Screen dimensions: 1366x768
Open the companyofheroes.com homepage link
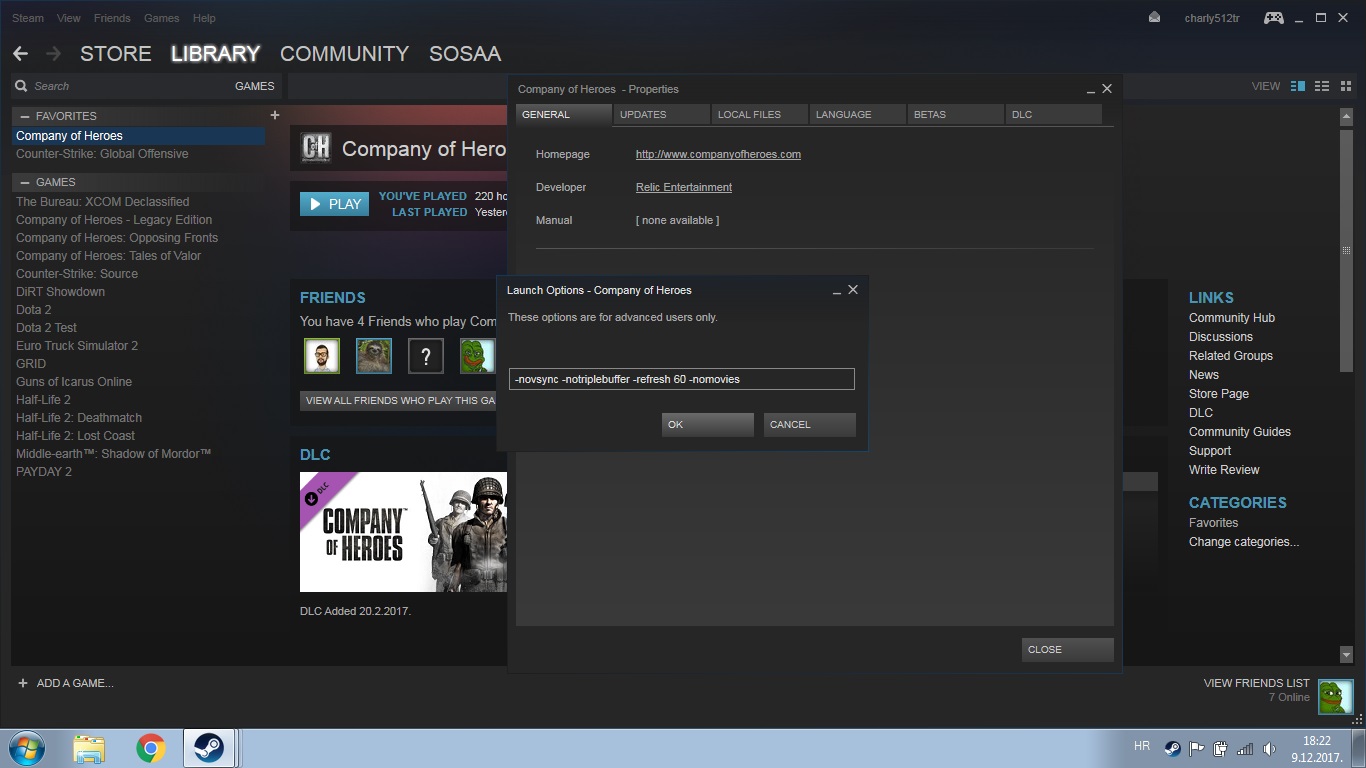tap(718, 154)
